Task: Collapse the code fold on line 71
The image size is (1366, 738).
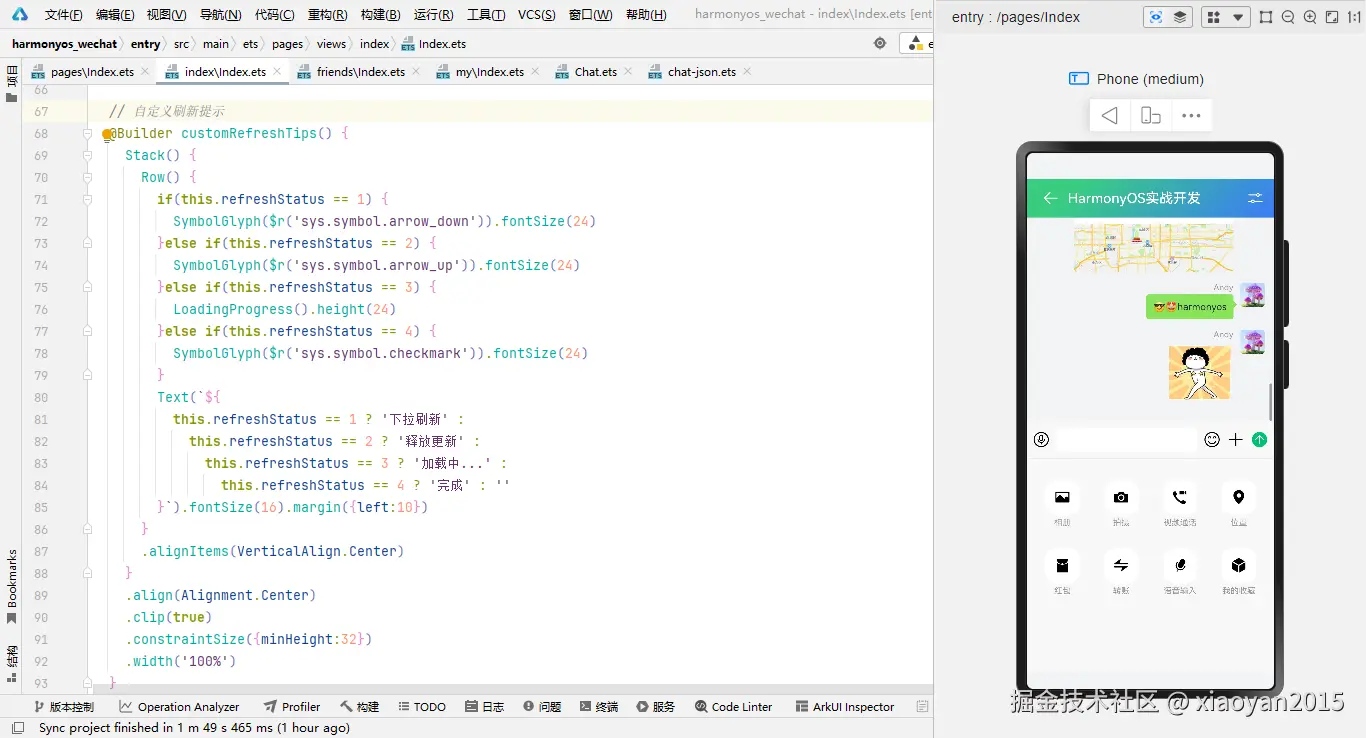Action: pyautogui.click(x=88, y=199)
